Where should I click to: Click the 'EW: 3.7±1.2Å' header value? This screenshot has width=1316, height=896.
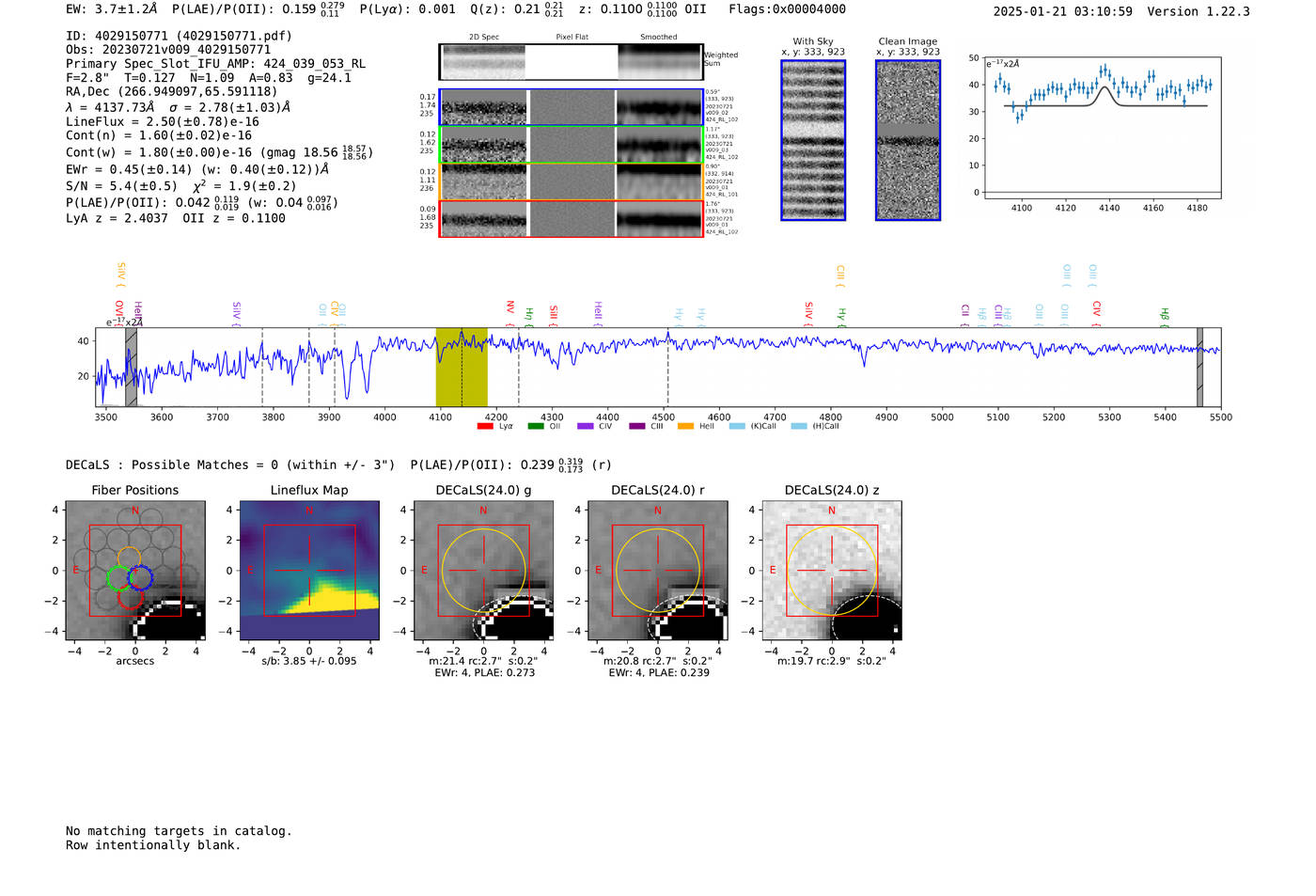click(x=112, y=9)
